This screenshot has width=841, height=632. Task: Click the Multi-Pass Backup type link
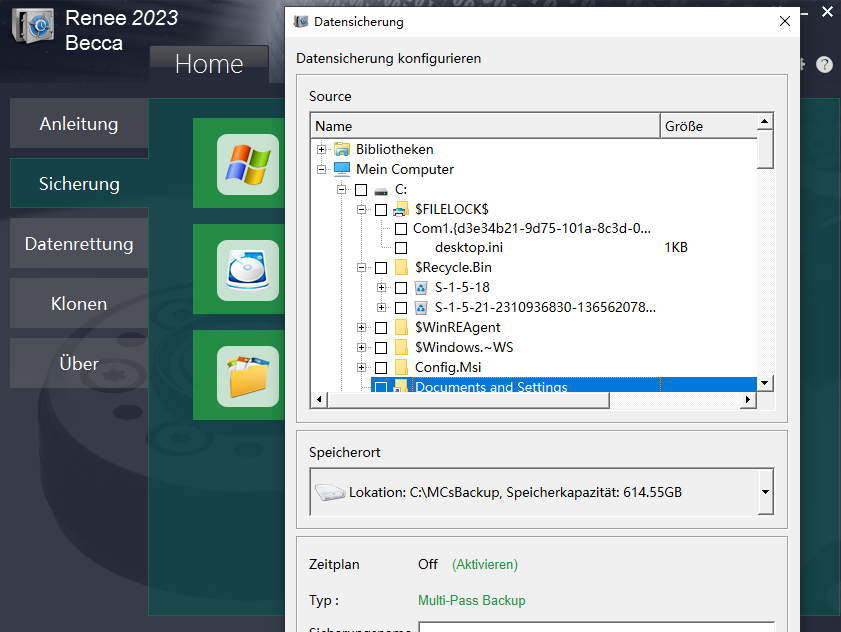tap(471, 600)
